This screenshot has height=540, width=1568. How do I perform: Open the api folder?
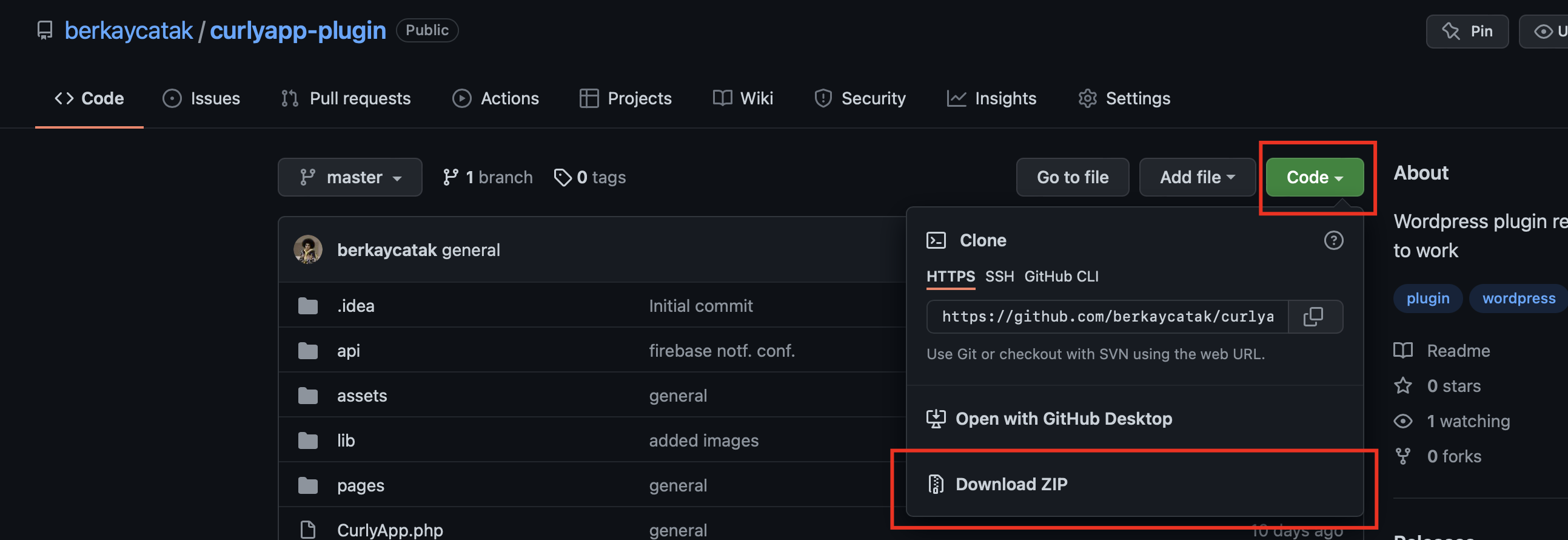(x=348, y=351)
